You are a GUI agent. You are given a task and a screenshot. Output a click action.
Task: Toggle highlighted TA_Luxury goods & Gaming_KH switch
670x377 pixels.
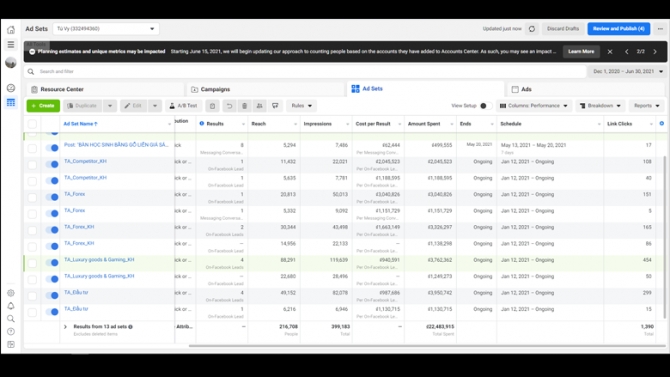click(x=52, y=262)
